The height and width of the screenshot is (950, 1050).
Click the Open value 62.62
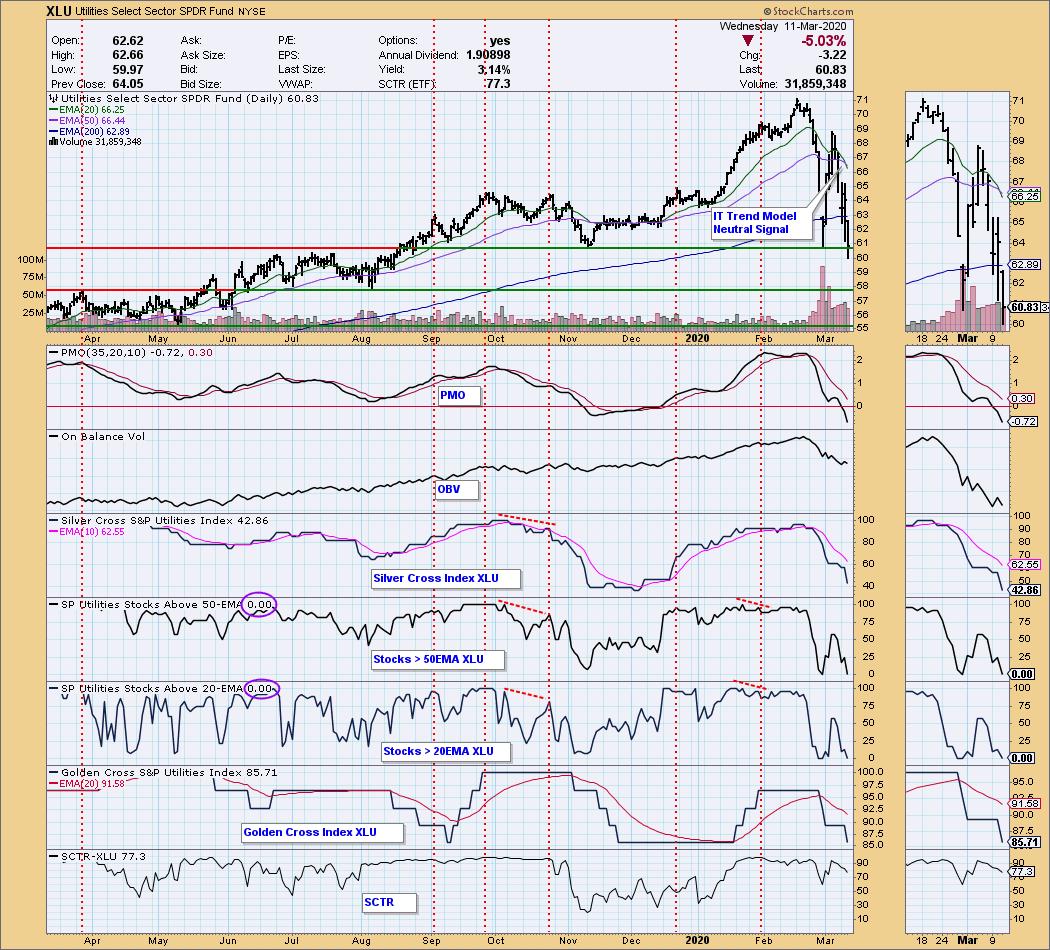(128, 40)
